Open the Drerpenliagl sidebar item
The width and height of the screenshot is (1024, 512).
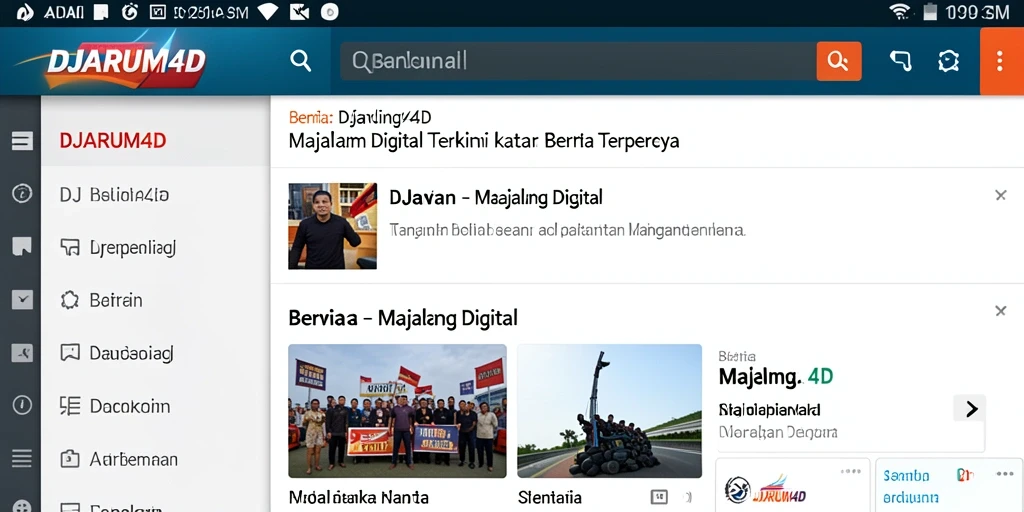pos(155,248)
